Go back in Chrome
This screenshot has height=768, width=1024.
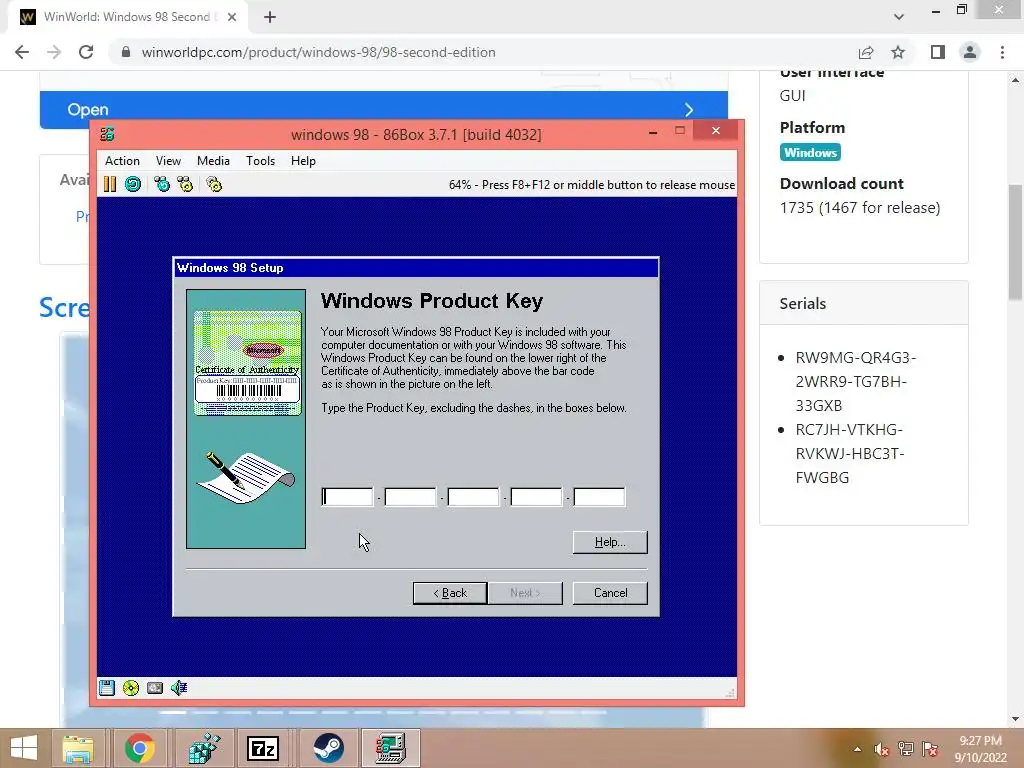click(22, 52)
